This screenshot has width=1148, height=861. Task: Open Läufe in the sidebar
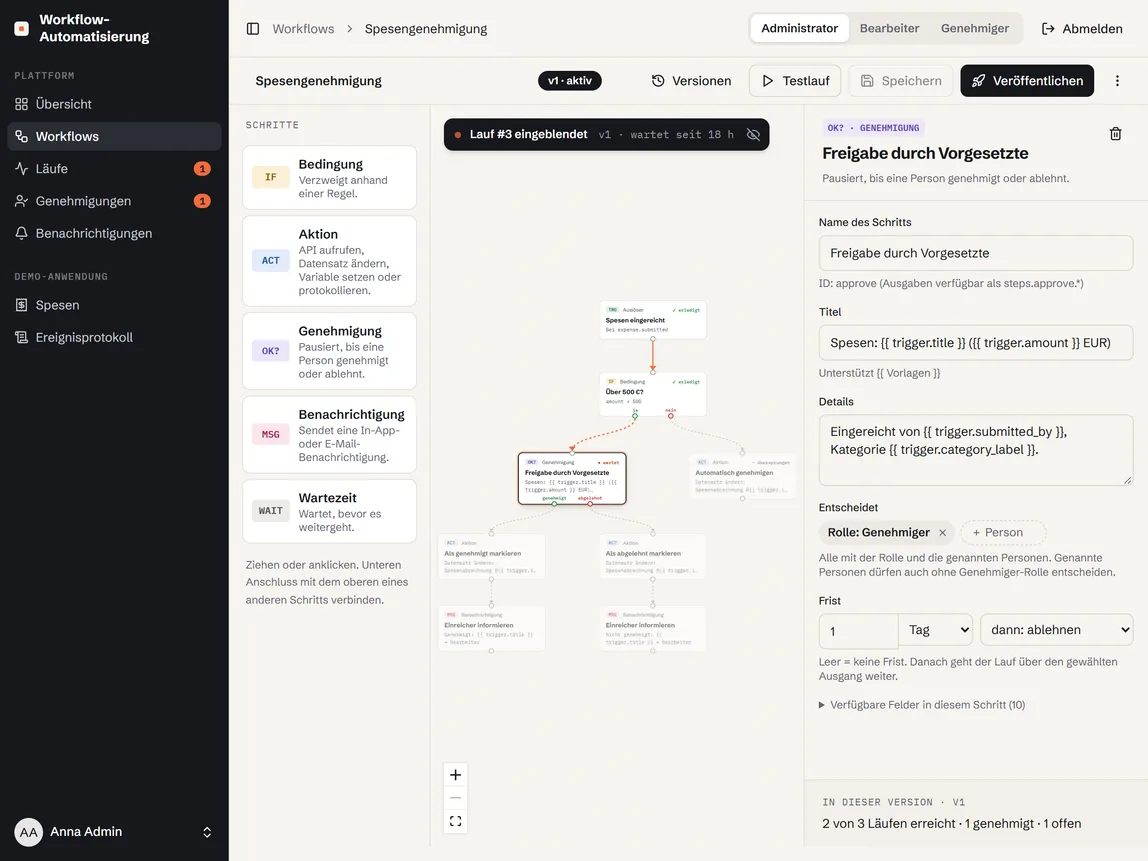click(x=114, y=168)
